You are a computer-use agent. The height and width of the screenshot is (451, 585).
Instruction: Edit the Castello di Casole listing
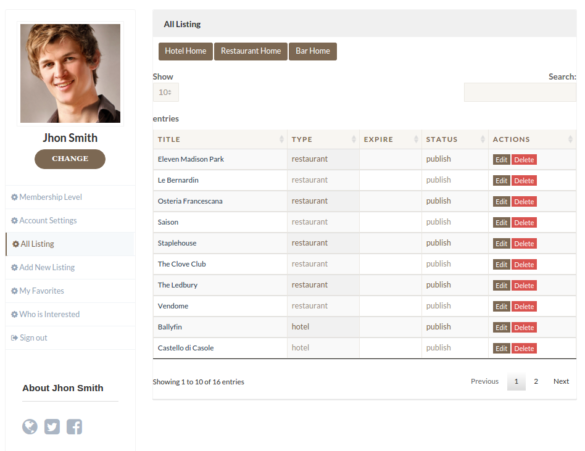pyautogui.click(x=501, y=348)
